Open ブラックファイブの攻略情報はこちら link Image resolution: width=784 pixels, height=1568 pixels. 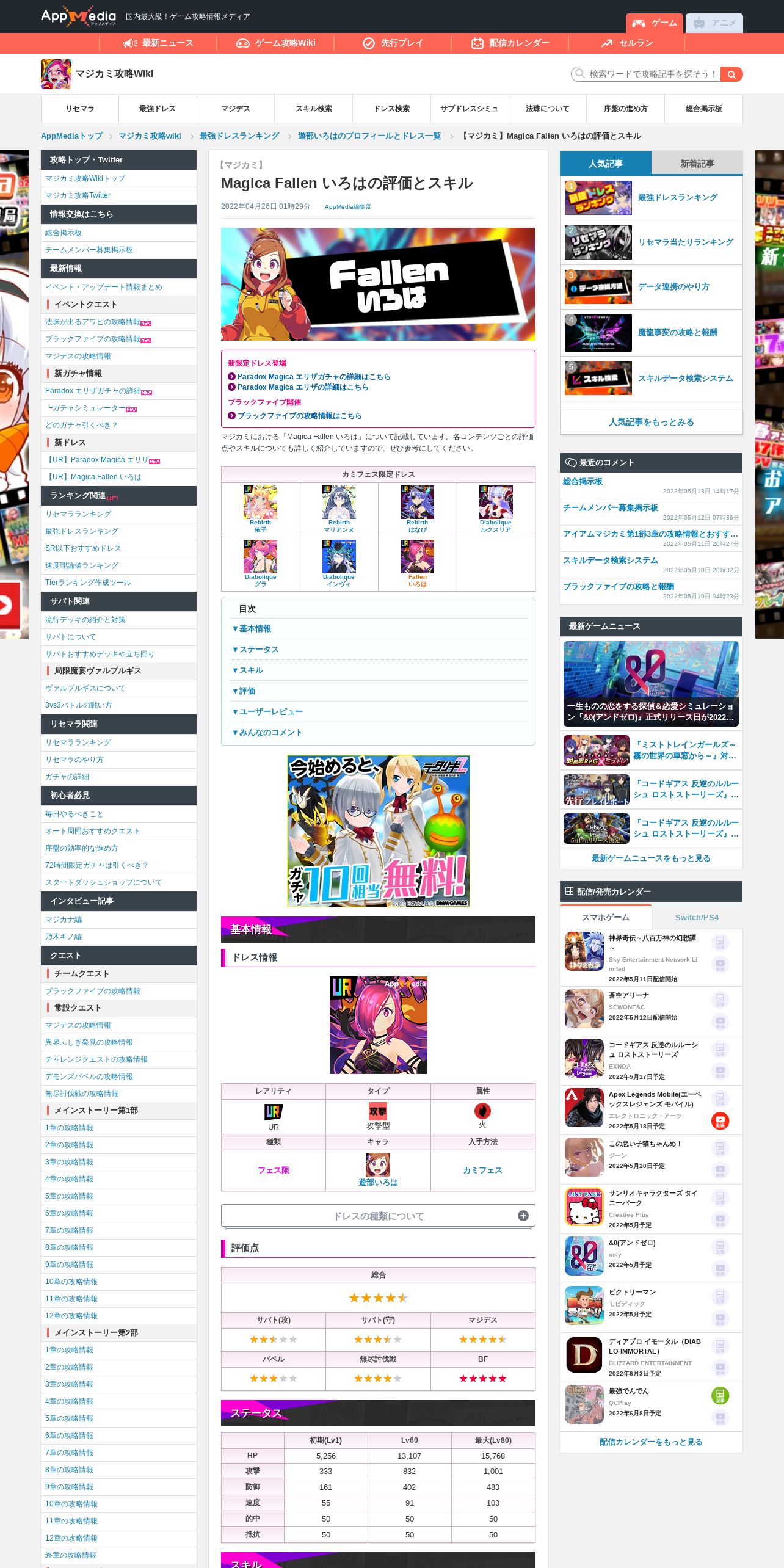click(x=299, y=416)
